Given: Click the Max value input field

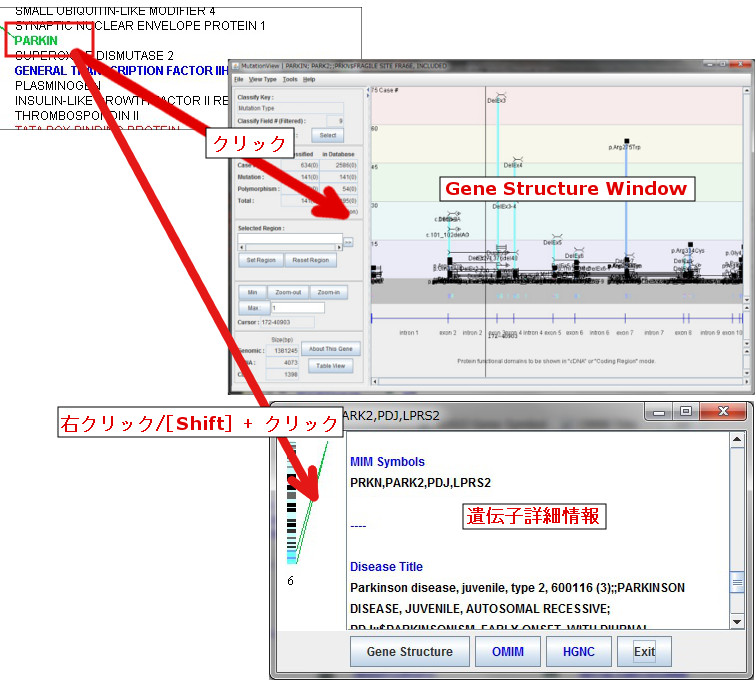Looking at the screenshot, I should (x=297, y=308).
